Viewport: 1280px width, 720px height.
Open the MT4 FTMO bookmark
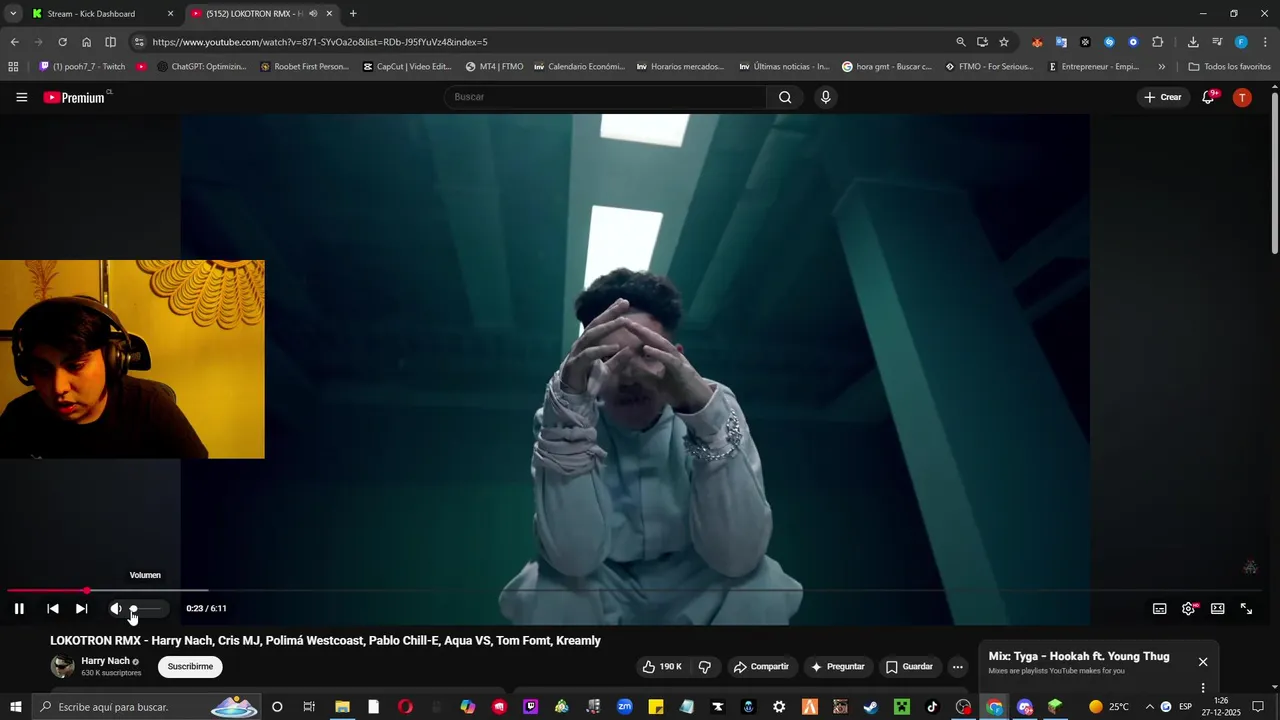(x=494, y=67)
